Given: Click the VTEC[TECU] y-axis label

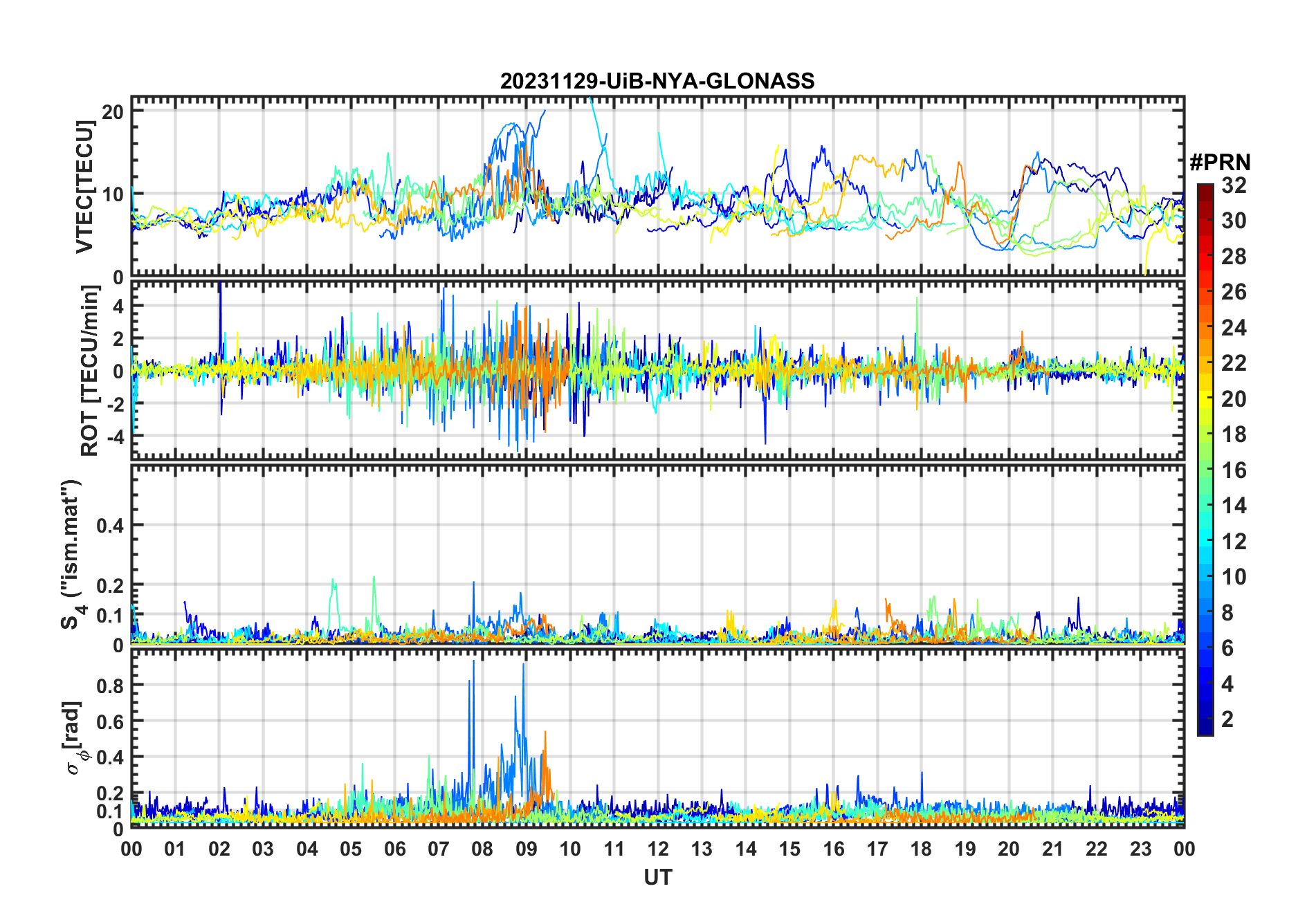Looking at the screenshot, I should click(x=84, y=187).
